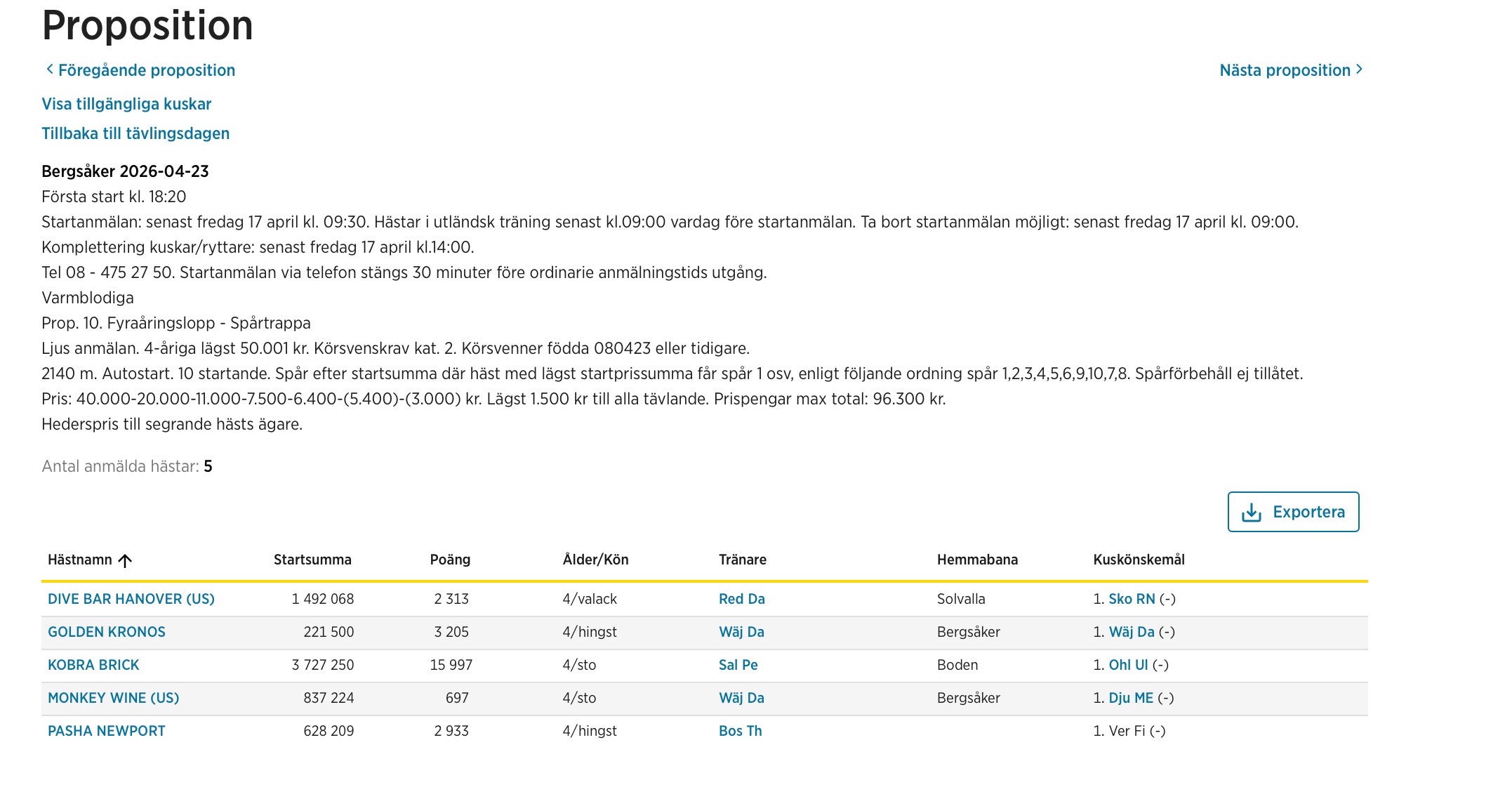Image resolution: width=1512 pixels, height=806 pixels.
Task: Click the Nästa proposition right chevron
Action: tap(1359, 69)
